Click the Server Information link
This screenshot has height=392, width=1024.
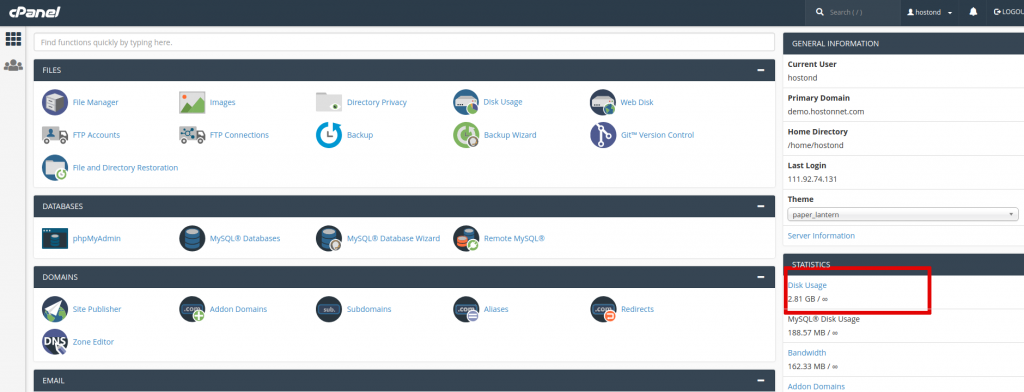pos(821,236)
